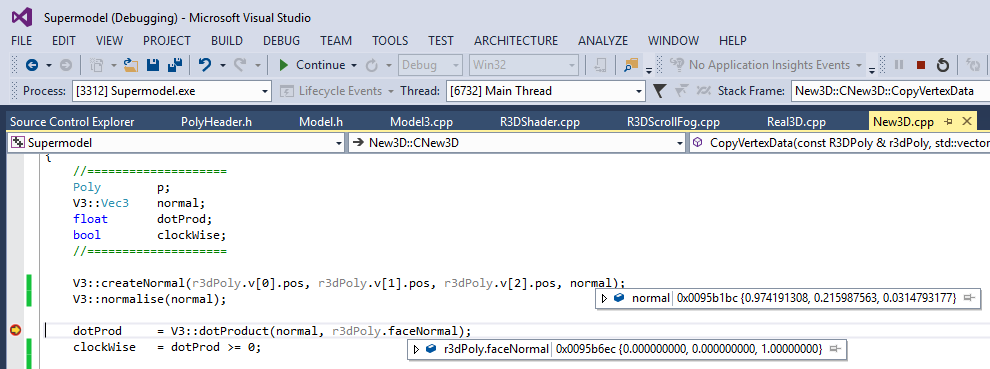The height and width of the screenshot is (369, 990).
Task: Switch to the Model3.cpp tab
Action: point(421,122)
